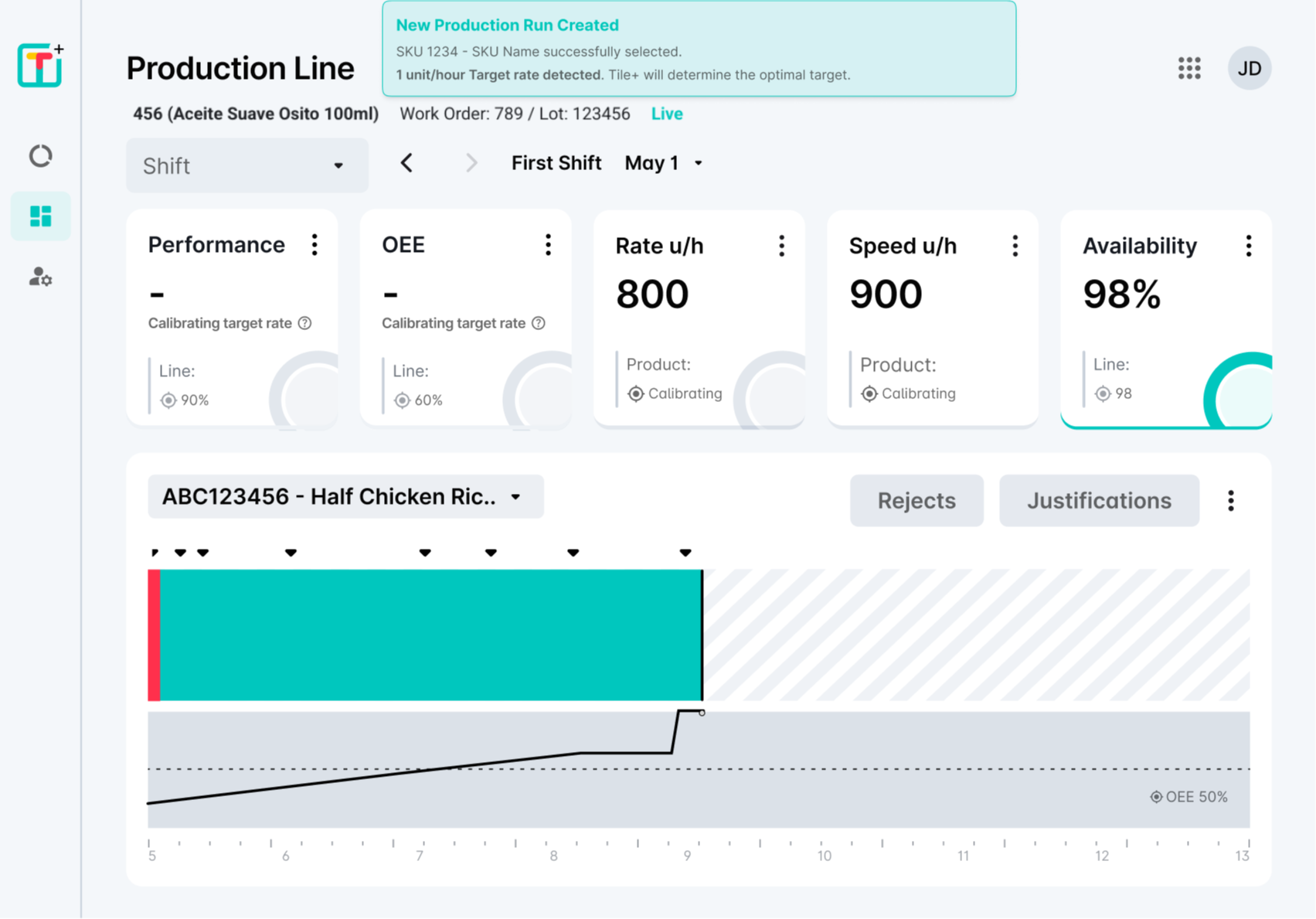Open Speed u/h card options menu

coord(1015,246)
